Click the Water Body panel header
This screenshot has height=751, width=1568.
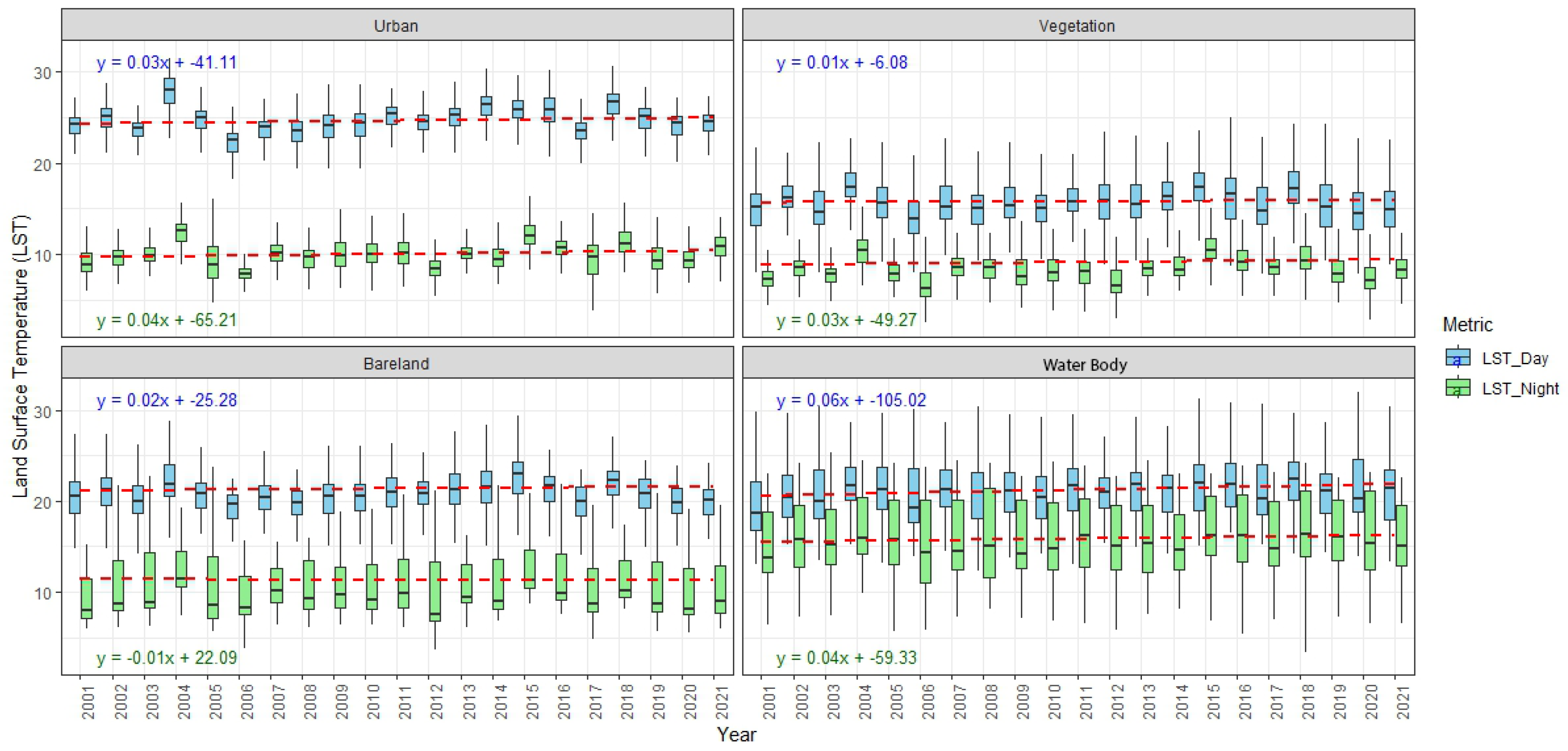tap(1085, 364)
